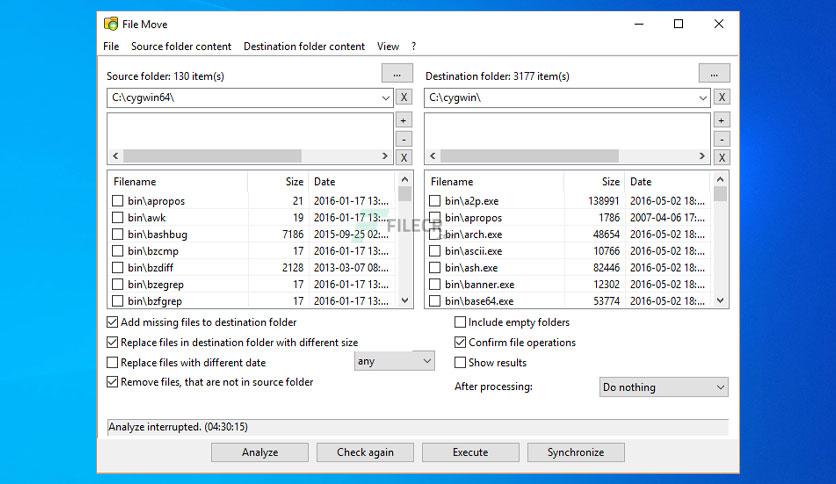
Task: Sort destination list by Date column header
Action: click(668, 181)
